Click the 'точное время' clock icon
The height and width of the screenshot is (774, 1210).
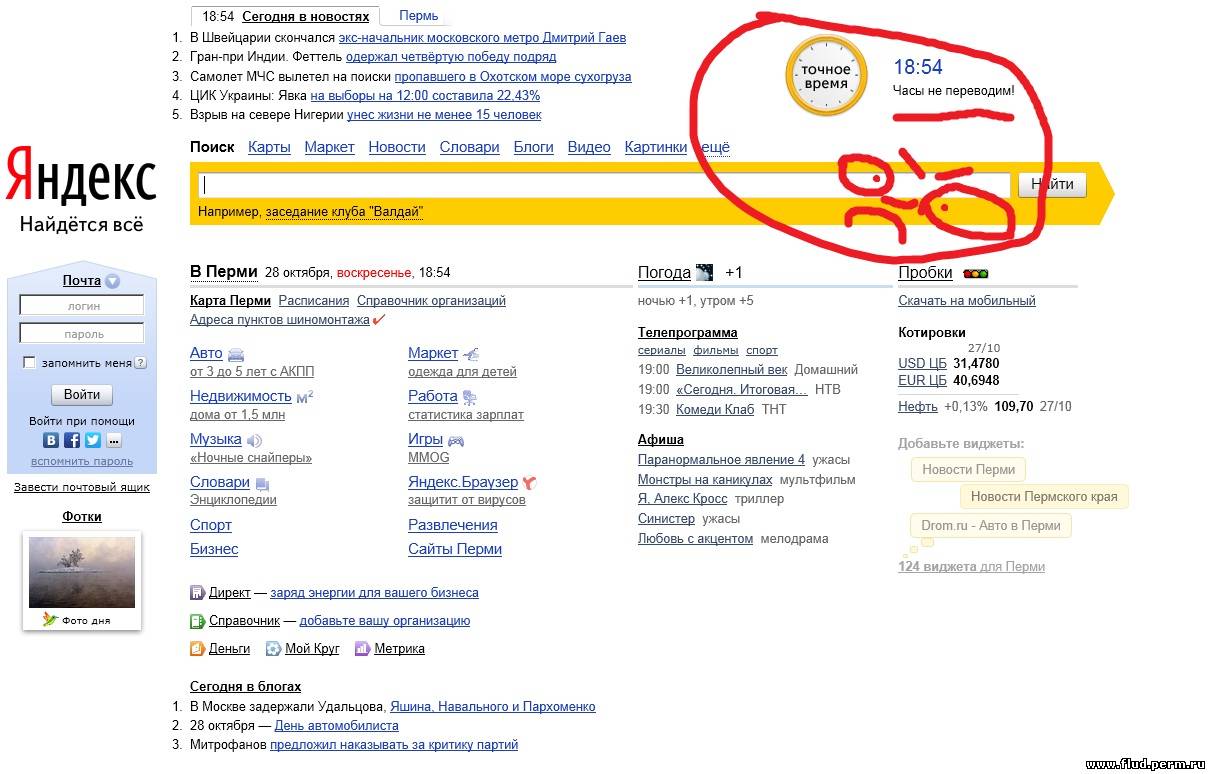[x=825, y=76]
